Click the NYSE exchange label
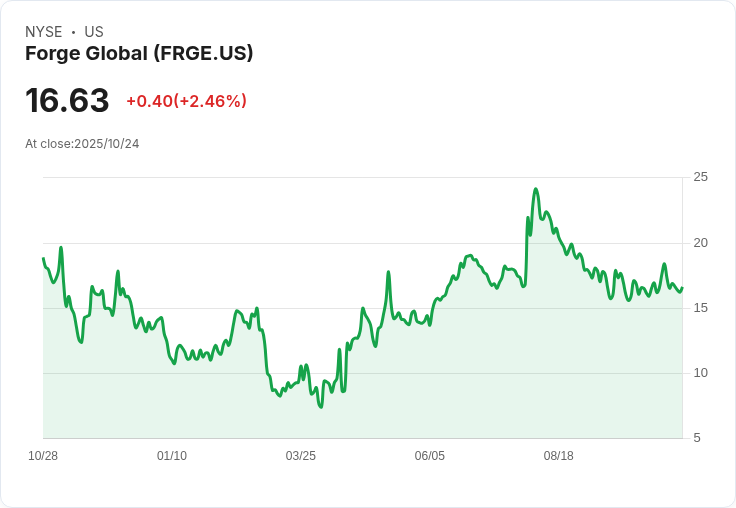Viewport: 736px width, 508px height. (44, 32)
